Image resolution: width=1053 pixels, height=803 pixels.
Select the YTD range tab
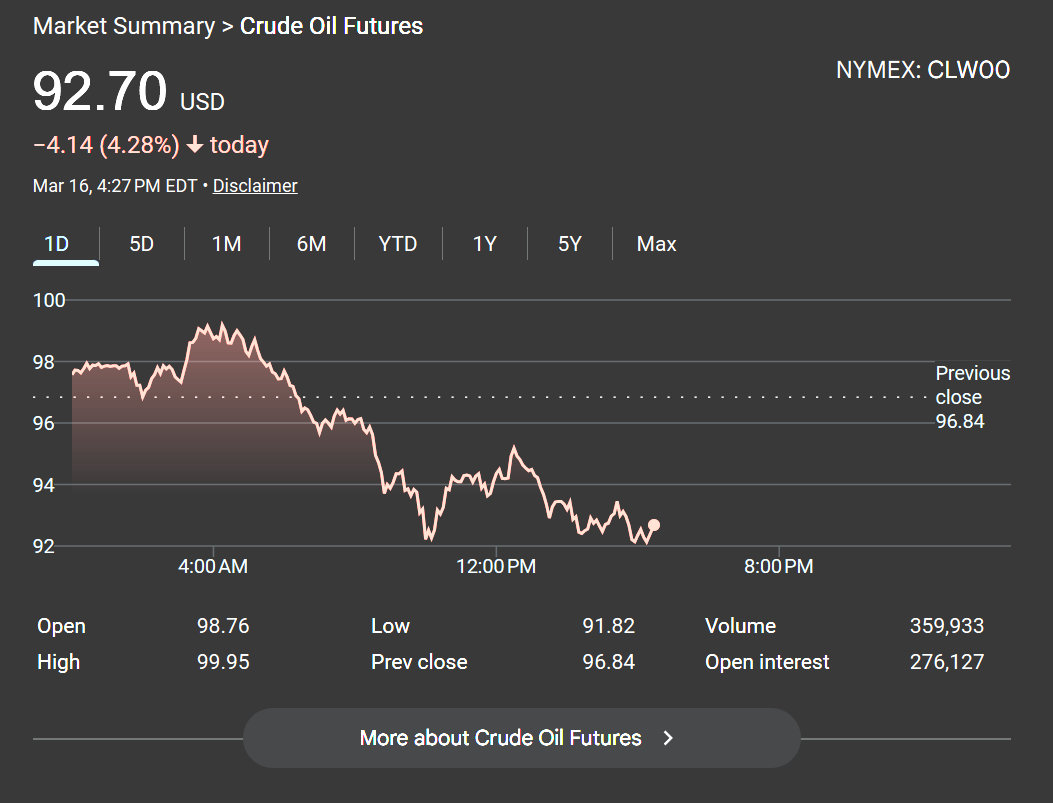click(x=398, y=244)
